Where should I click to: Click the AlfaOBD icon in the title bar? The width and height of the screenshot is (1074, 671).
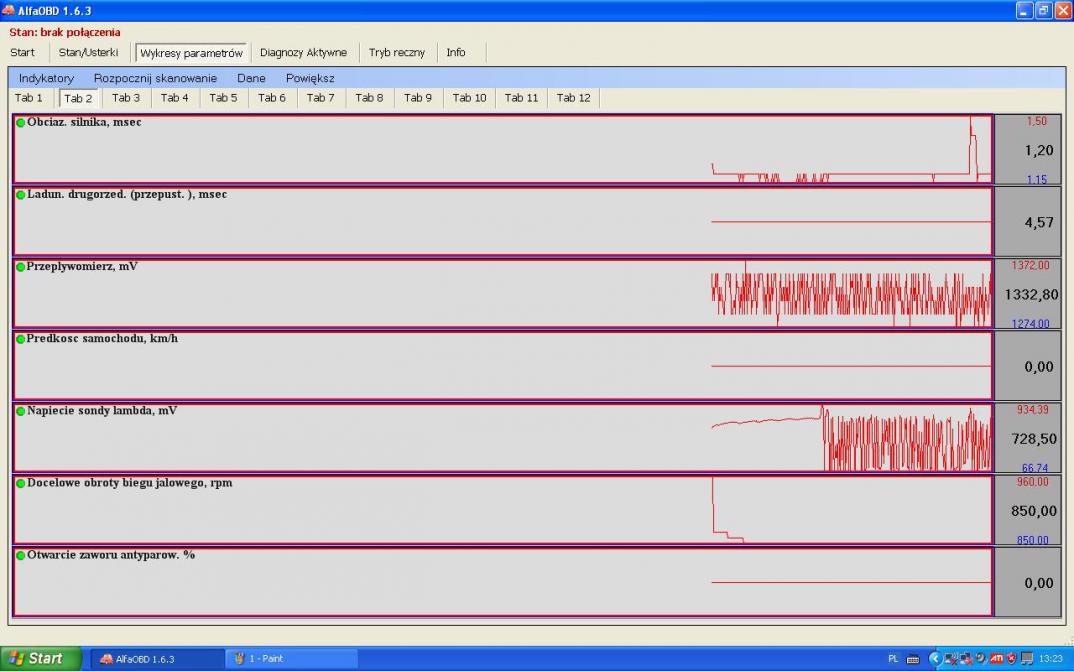pyautogui.click(x=9, y=10)
